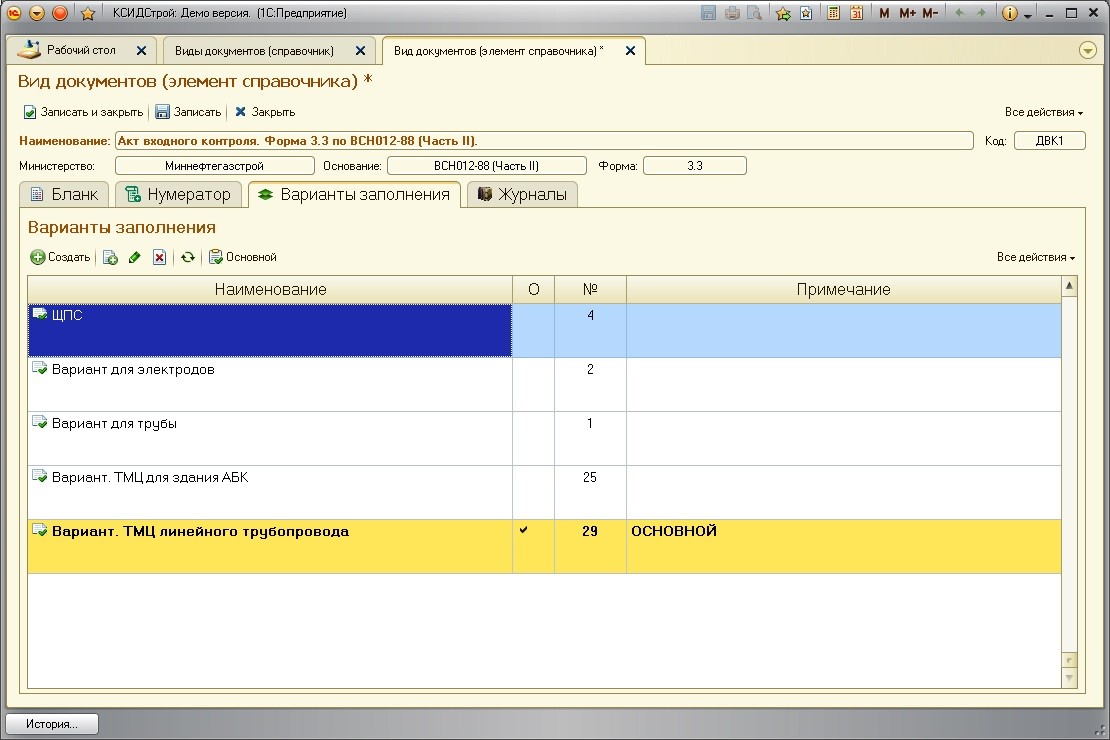Open Все действия dropdown above the variants table

click(x=1035, y=258)
